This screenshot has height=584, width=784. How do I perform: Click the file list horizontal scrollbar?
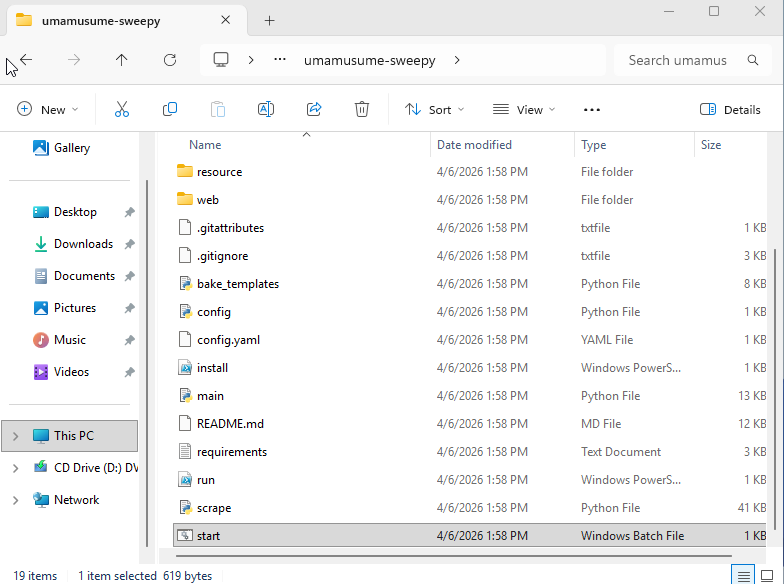pos(454,555)
